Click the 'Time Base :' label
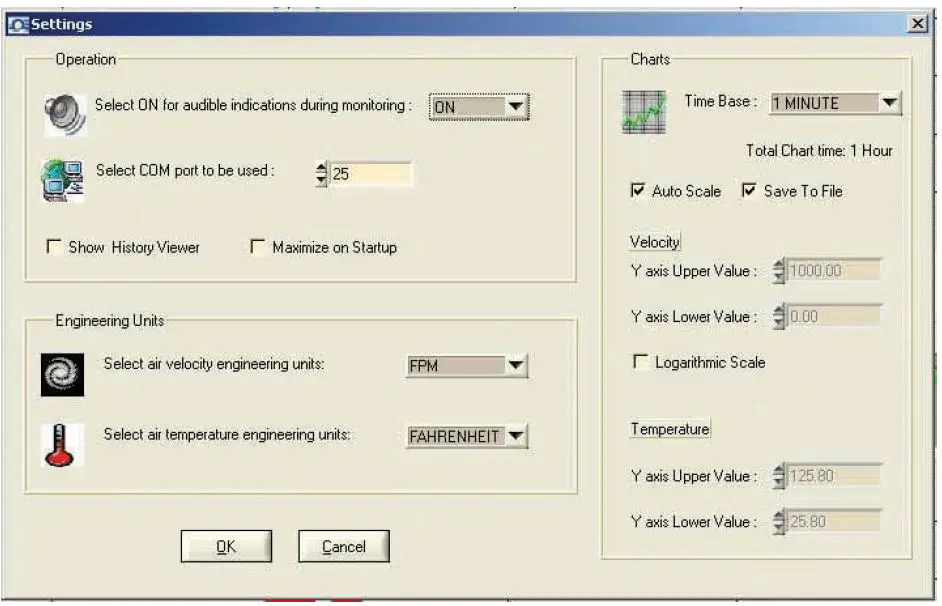Image resolution: width=942 pixels, height=606 pixels. [x=720, y=101]
